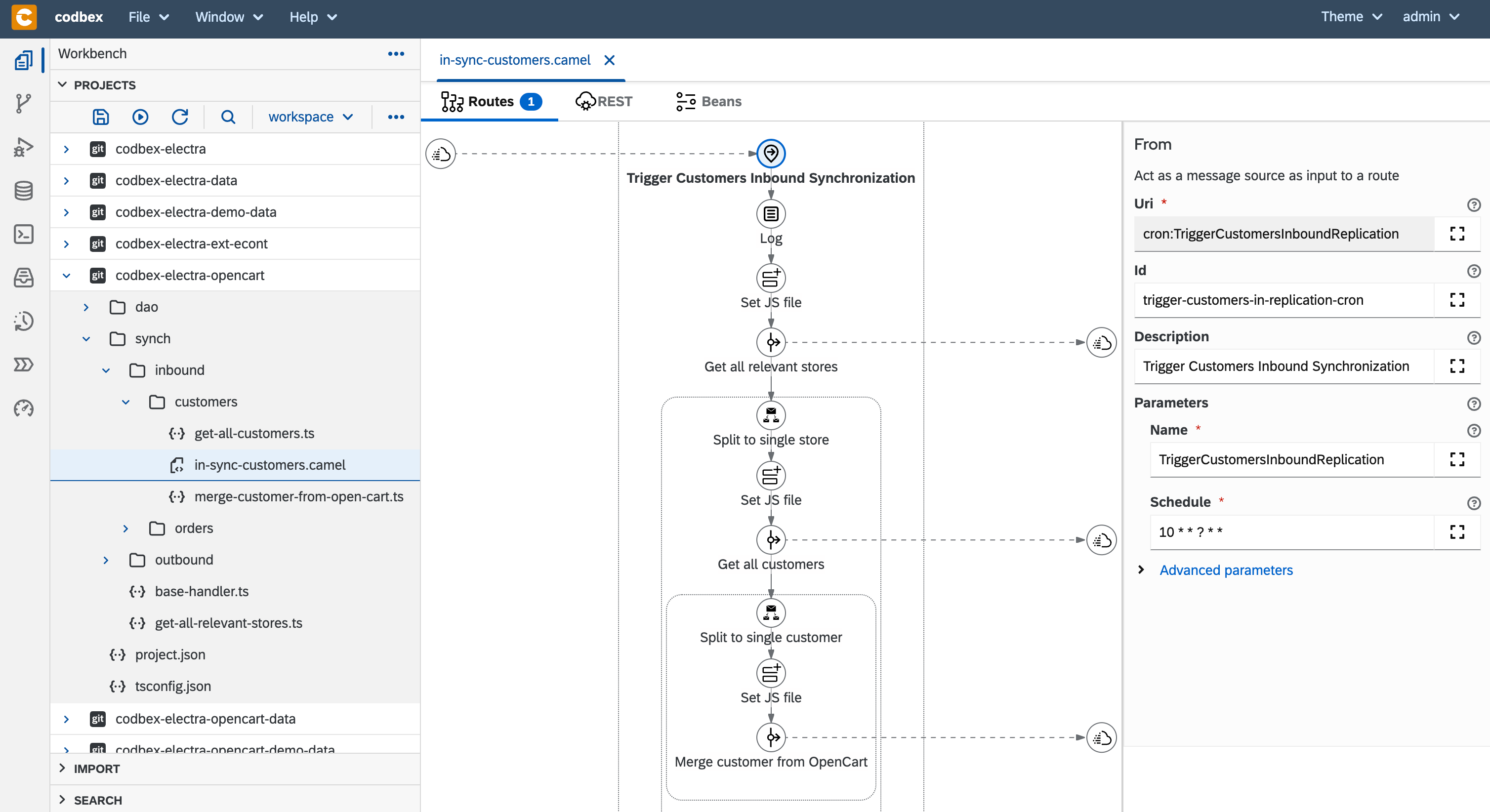Screen dimensions: 1490x812
Task: Open the Terminal perspective icon
Action: [24, 234]
